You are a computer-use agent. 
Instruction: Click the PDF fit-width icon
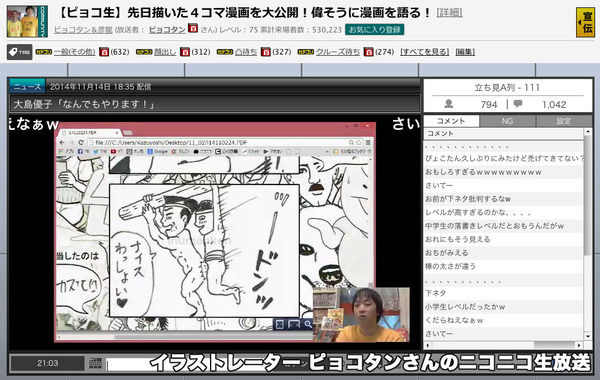[x=294, y=325]
